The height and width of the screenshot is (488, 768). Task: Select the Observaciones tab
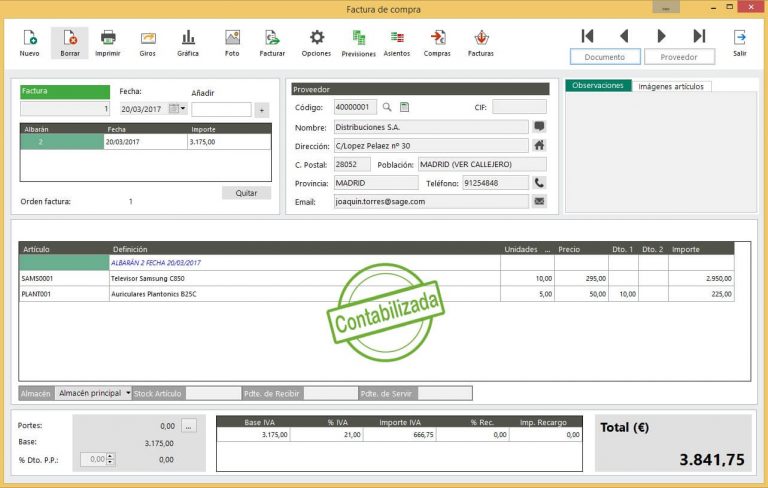point(599,86)
